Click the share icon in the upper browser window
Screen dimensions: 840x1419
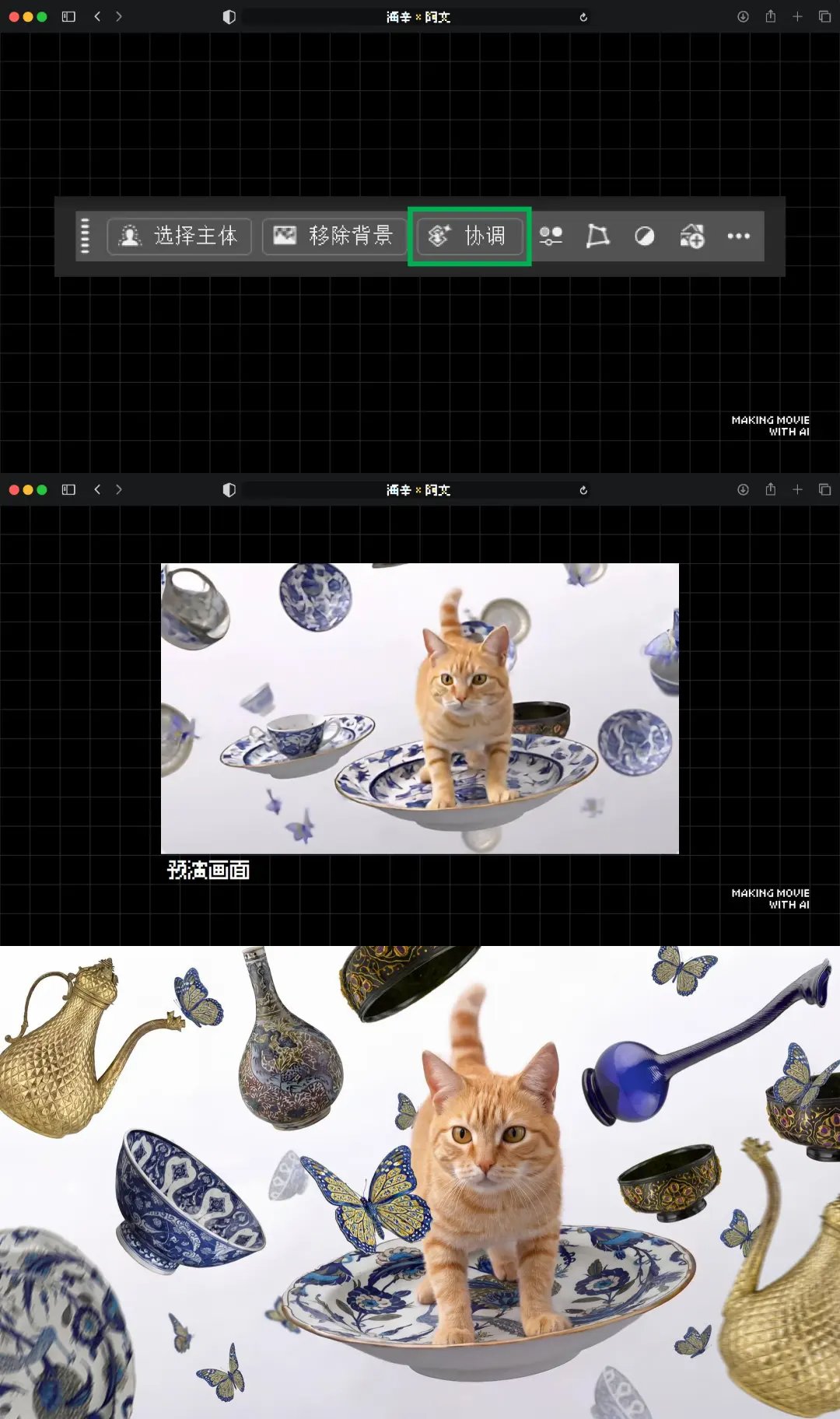770,16
